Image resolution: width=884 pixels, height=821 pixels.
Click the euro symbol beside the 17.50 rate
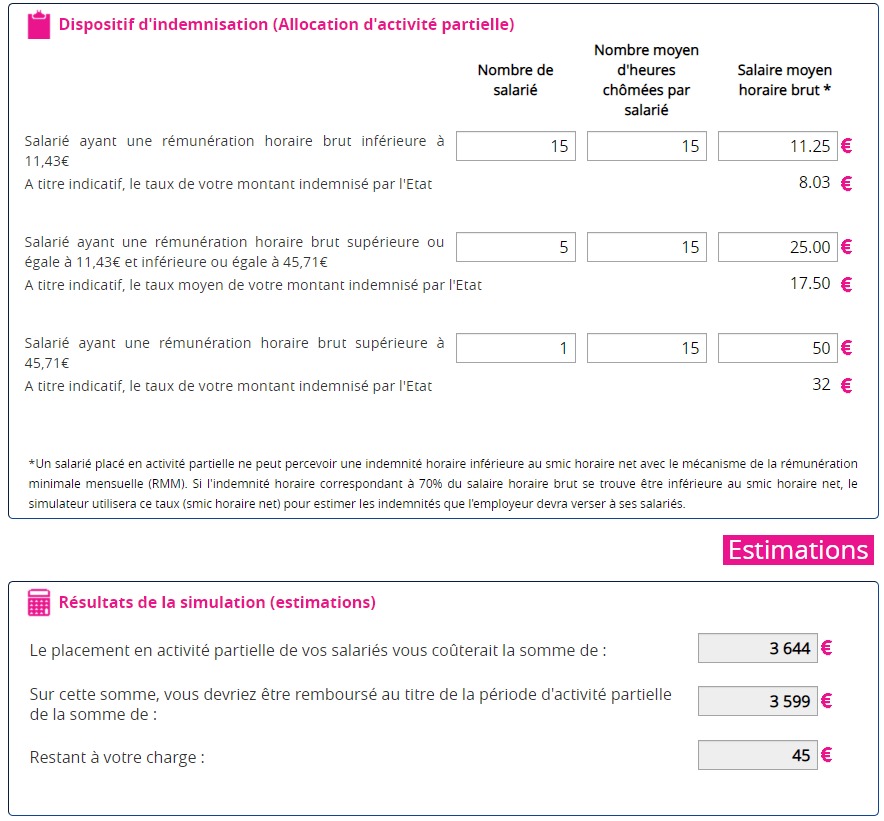pyautogui.click(x=846, y=284)
